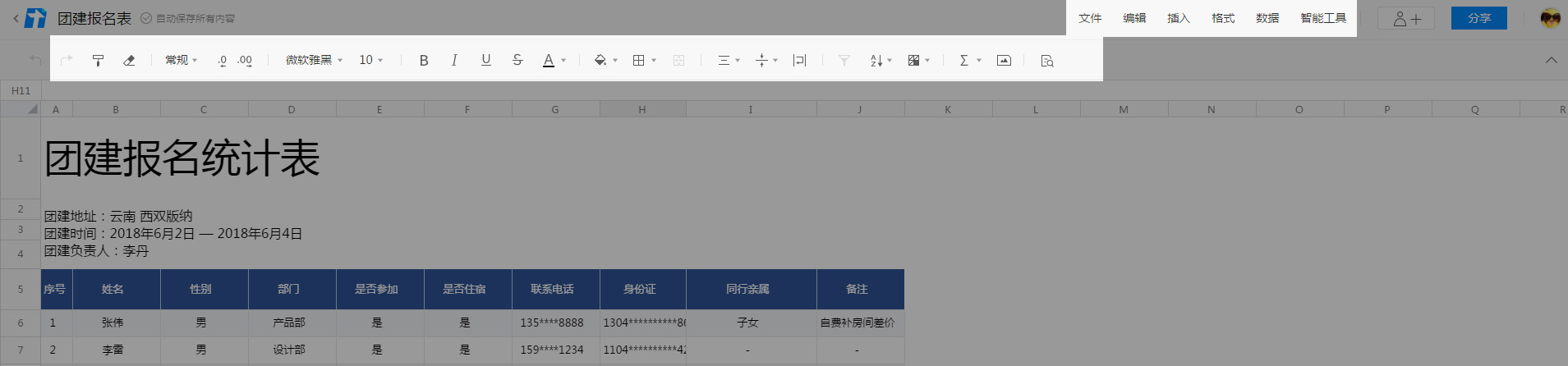This screenshot has height=366, width=1568.
Task: Open the font size 10 dropdown
Action: [x=371, y=60]
